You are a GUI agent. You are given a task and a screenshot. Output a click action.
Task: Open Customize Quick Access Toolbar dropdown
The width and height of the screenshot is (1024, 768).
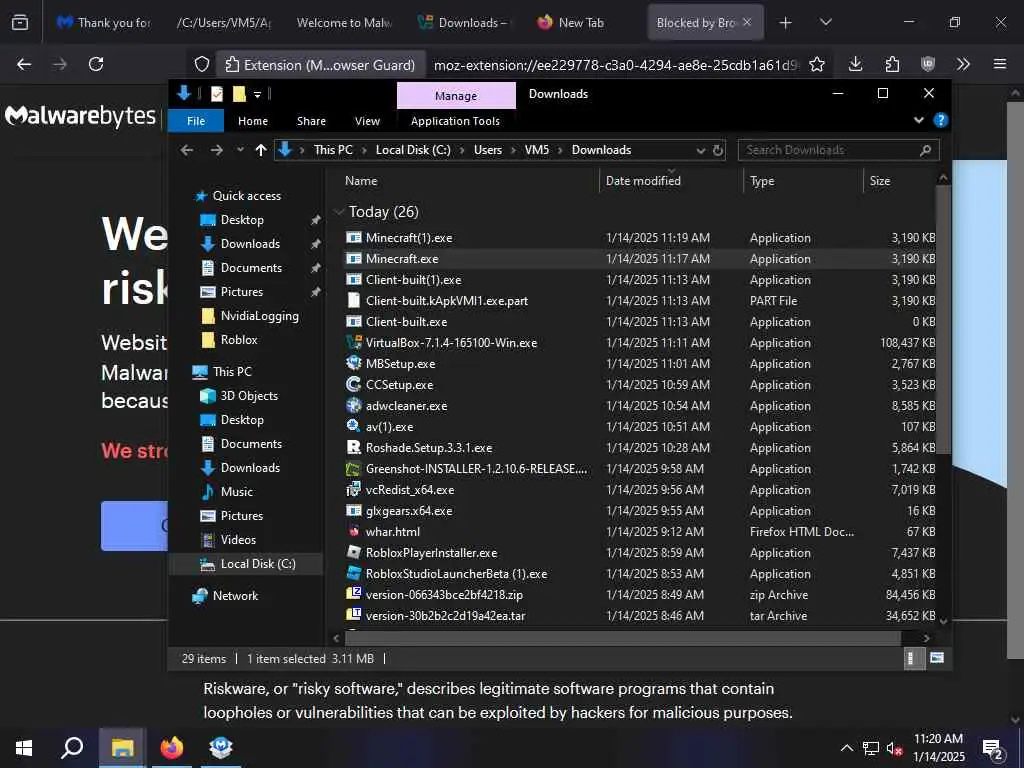[x=257, y=95]
